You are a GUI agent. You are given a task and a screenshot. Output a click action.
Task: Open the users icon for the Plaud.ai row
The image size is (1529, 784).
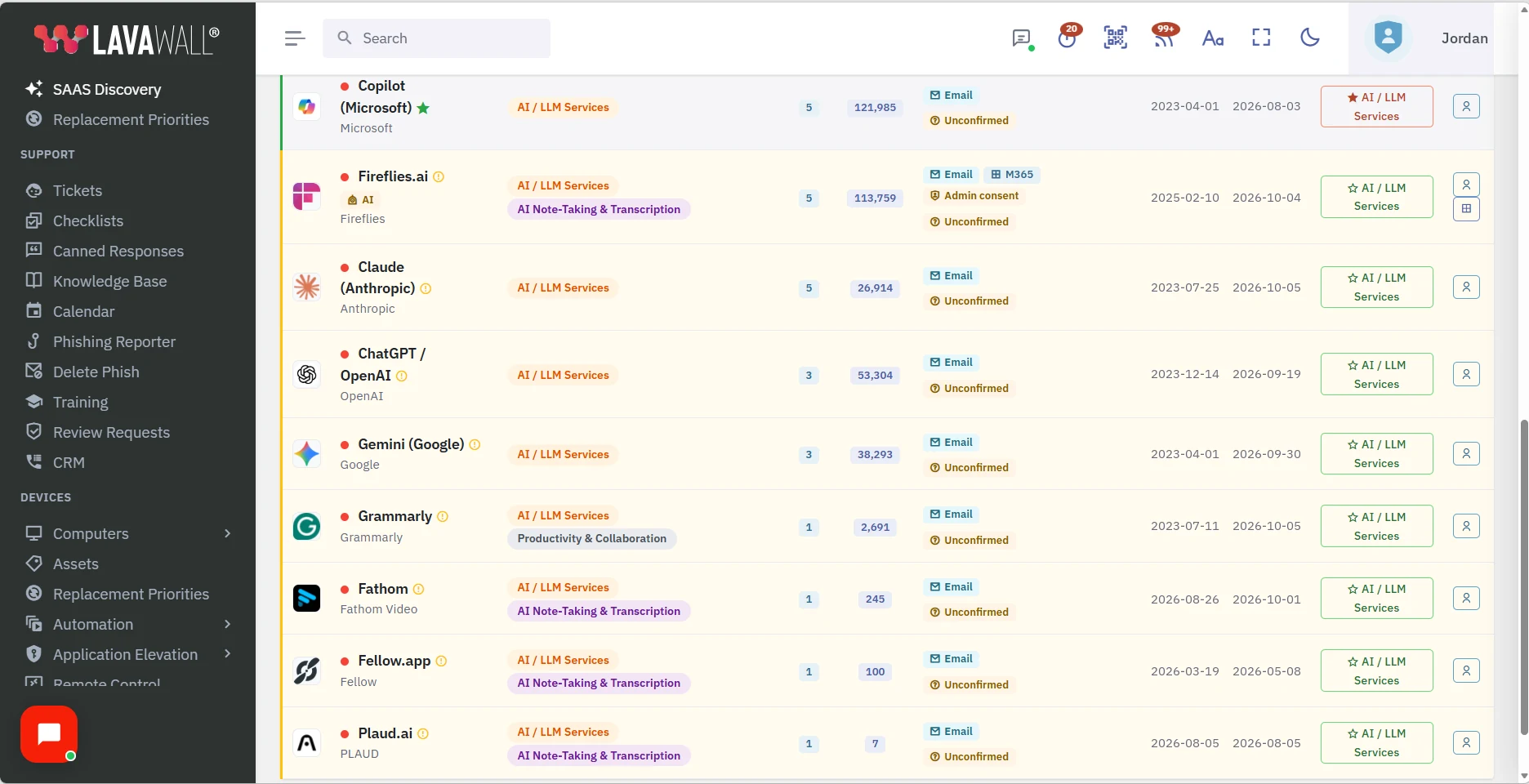1466,742
